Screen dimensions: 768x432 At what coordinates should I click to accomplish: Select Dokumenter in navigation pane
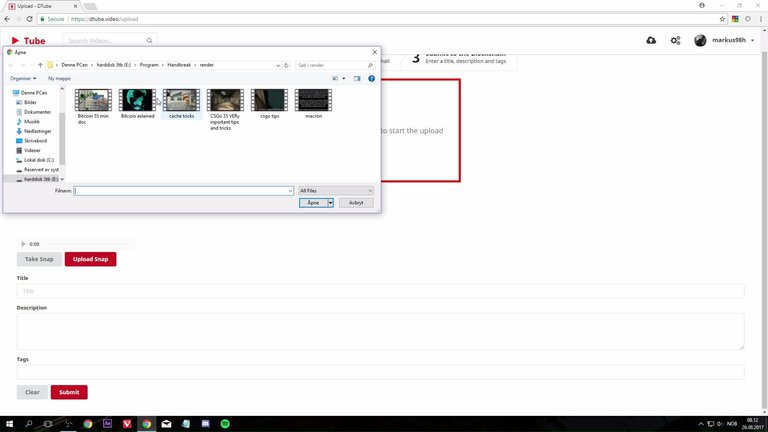(37, 112)
